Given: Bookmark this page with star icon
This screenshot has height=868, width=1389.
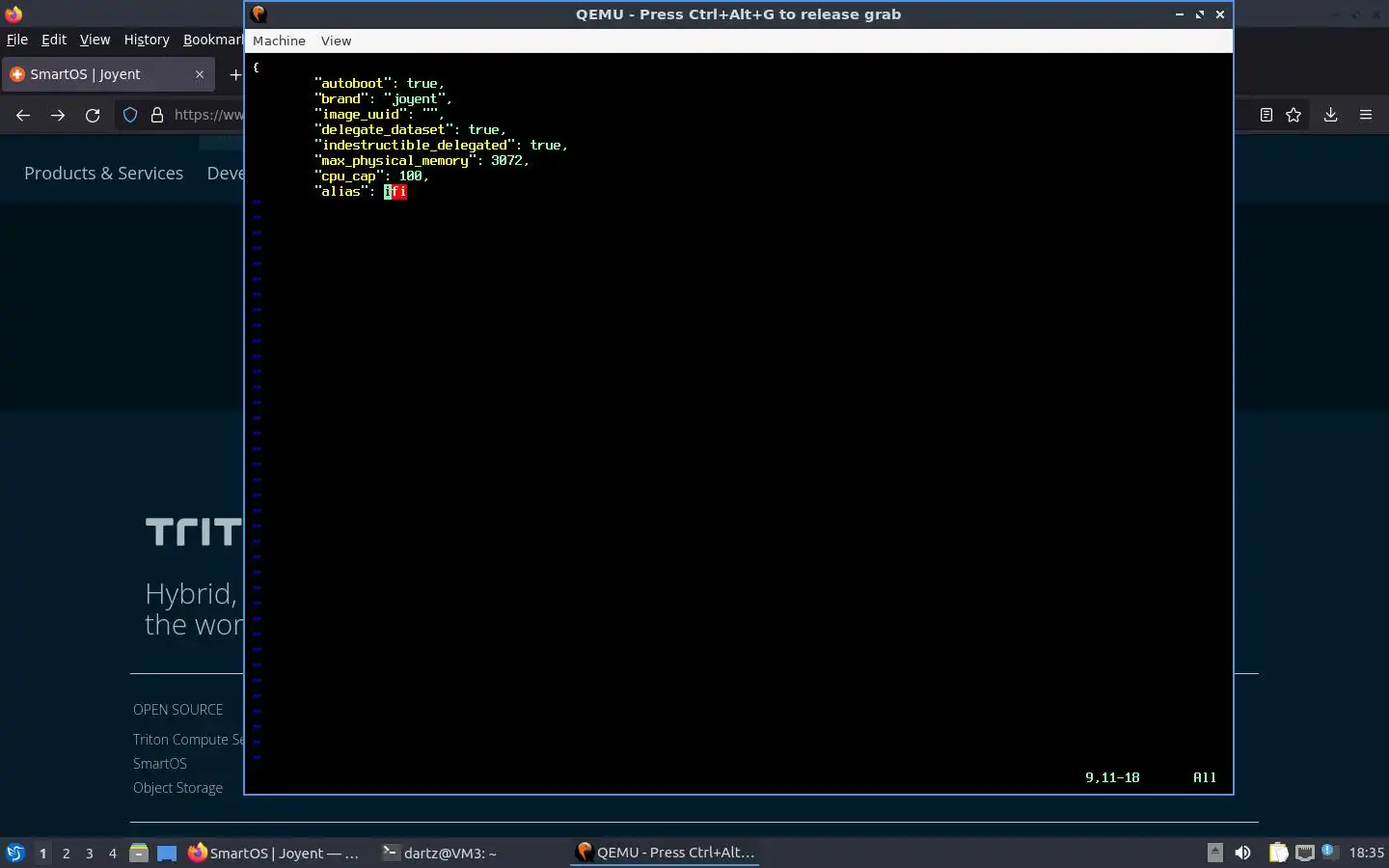Looking at the screenshot, I should [1294, 115].
